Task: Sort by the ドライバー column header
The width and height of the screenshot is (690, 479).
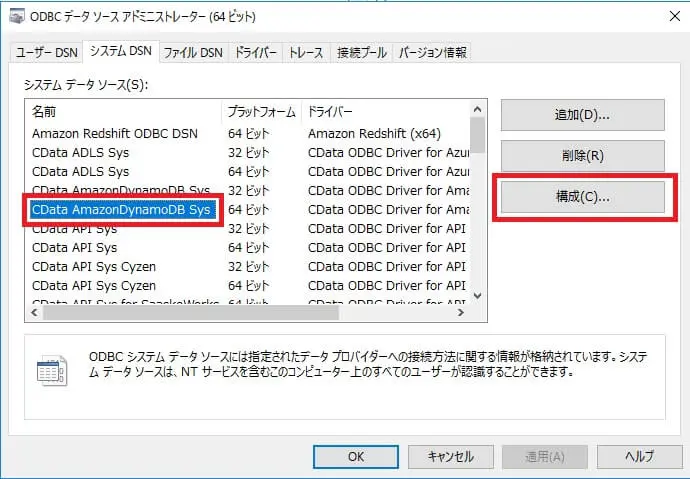Action: (386, 112)
